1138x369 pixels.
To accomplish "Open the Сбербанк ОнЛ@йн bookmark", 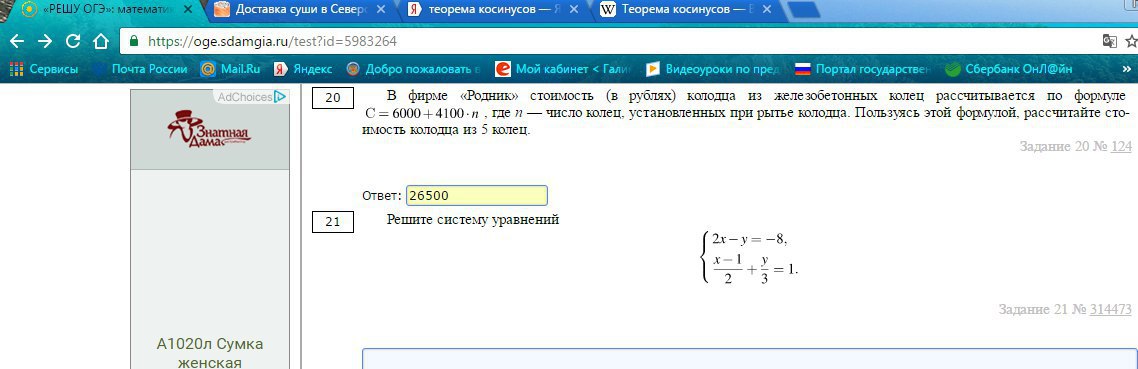I will (x=1010, y=69).
